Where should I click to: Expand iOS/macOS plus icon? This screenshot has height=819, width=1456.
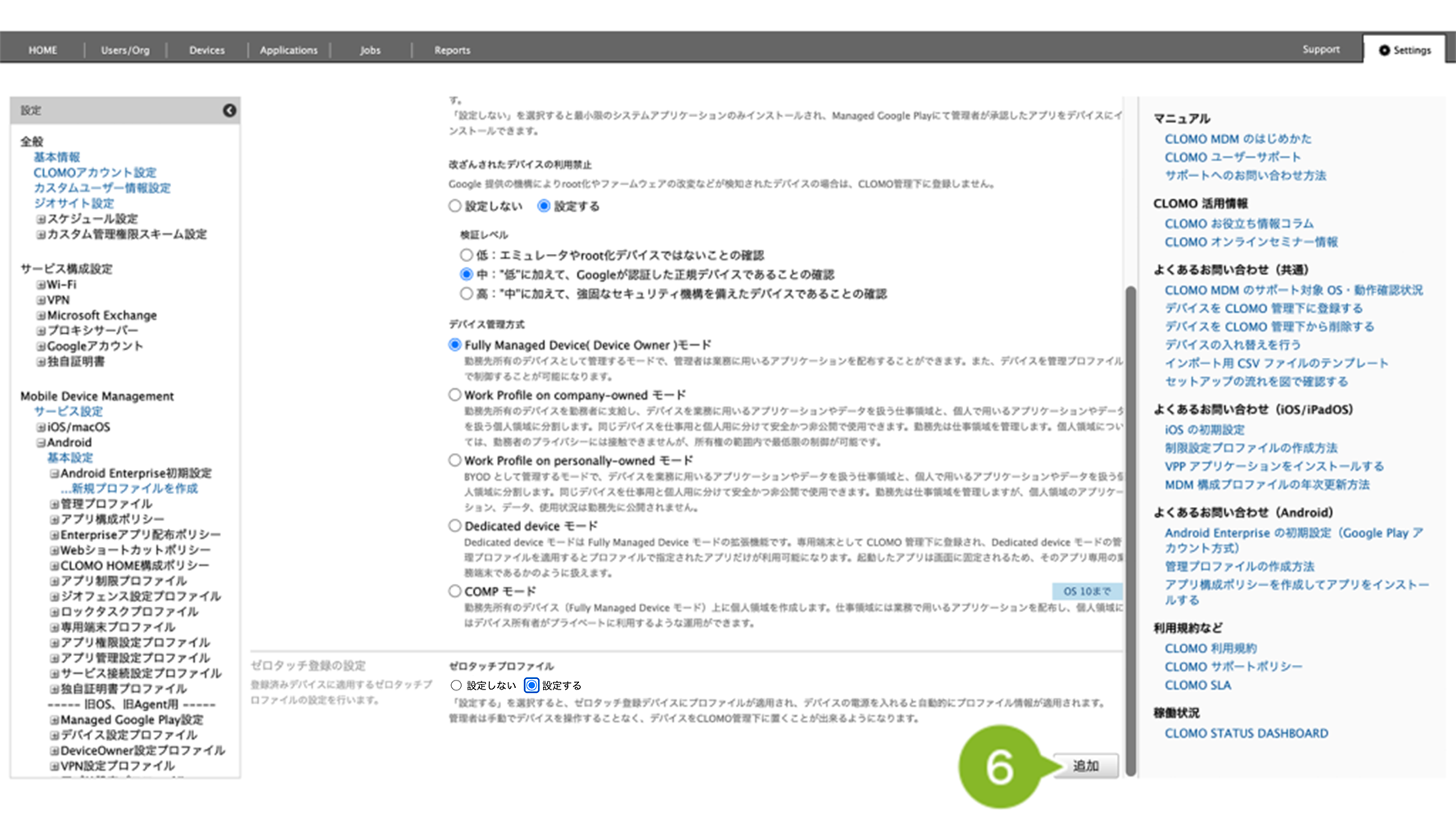40,428
